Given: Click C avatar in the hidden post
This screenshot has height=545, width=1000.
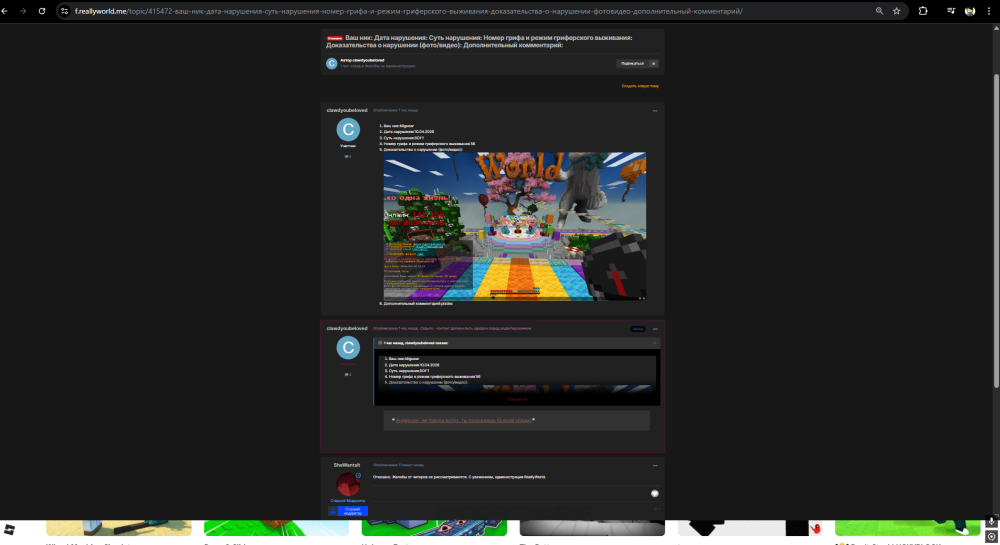Looking at the screenshot, I should point(348,347).
